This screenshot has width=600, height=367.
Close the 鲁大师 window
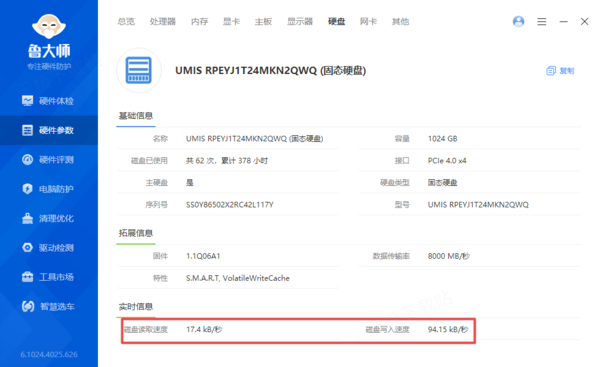(x=584, y=21)
